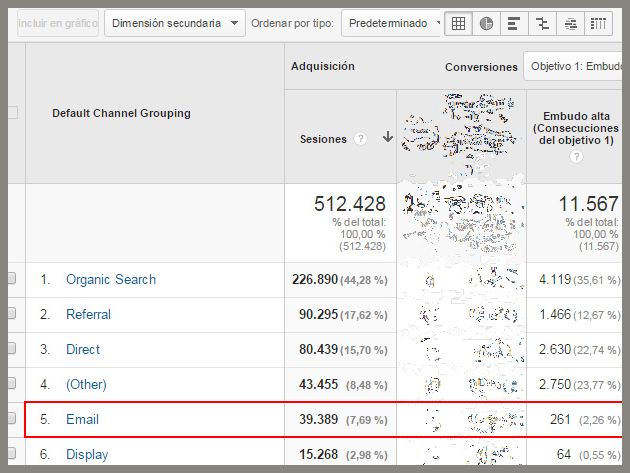Open the Organic Search channel link

coord(110,279)
